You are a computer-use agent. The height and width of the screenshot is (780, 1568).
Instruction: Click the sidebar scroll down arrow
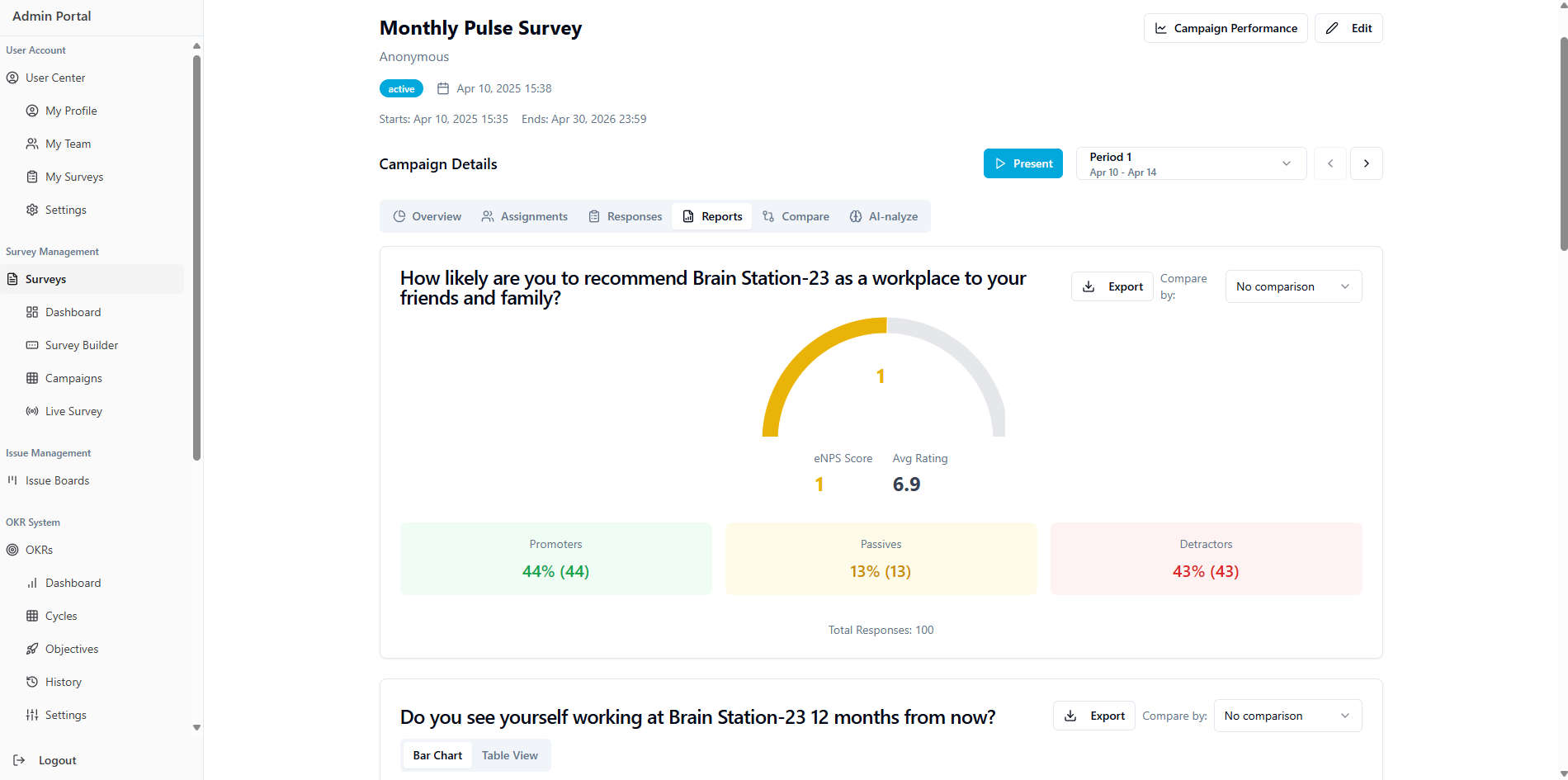(196, 728)
